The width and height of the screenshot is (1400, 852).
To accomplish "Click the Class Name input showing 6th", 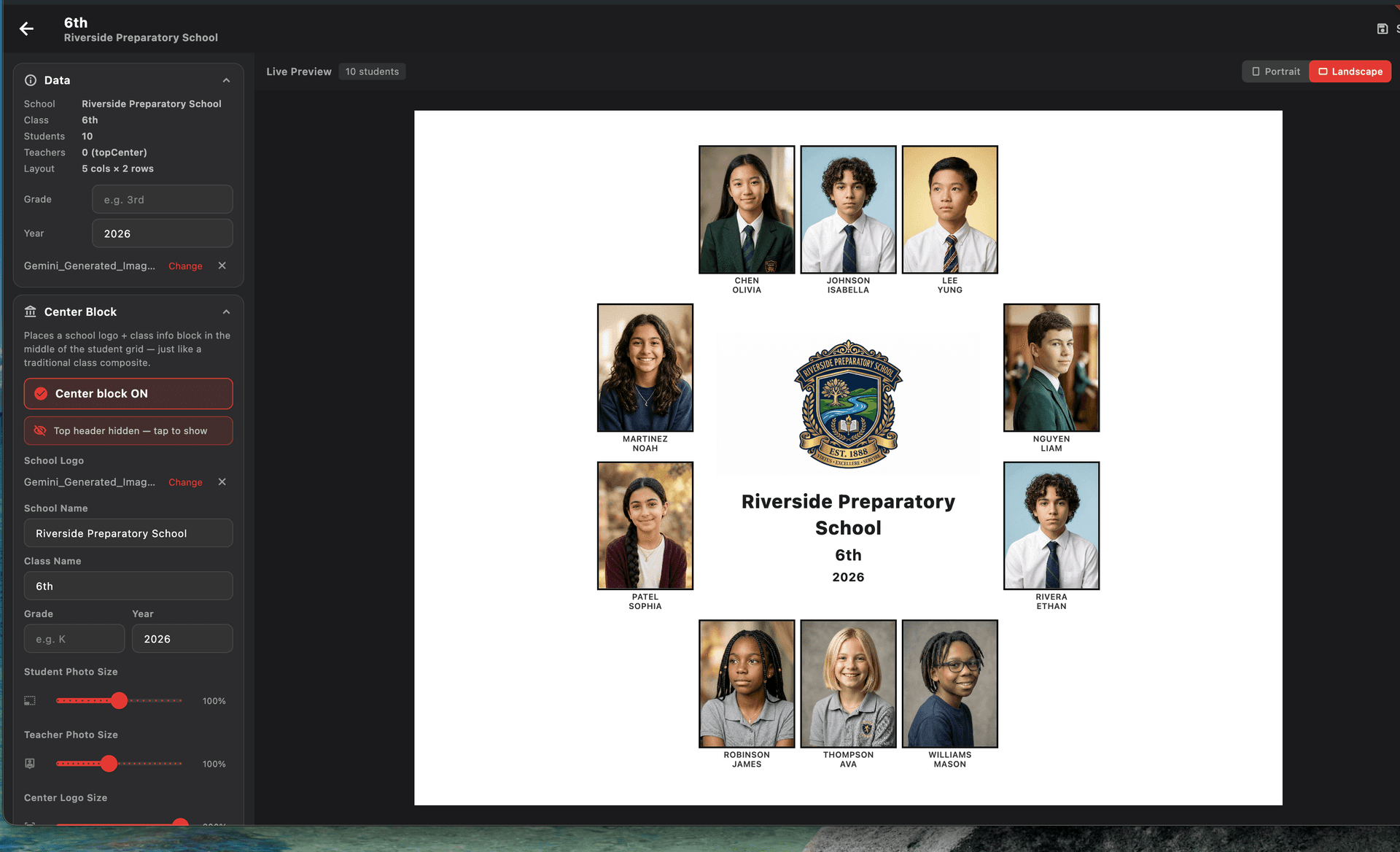I will (x=128, y=586).
